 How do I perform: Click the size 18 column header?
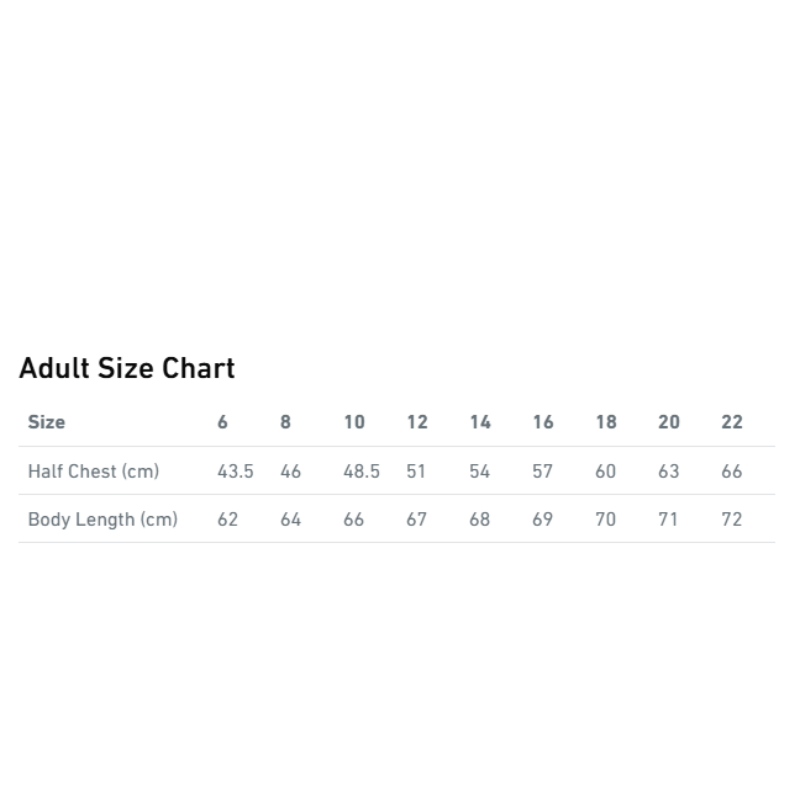point(606,422)
